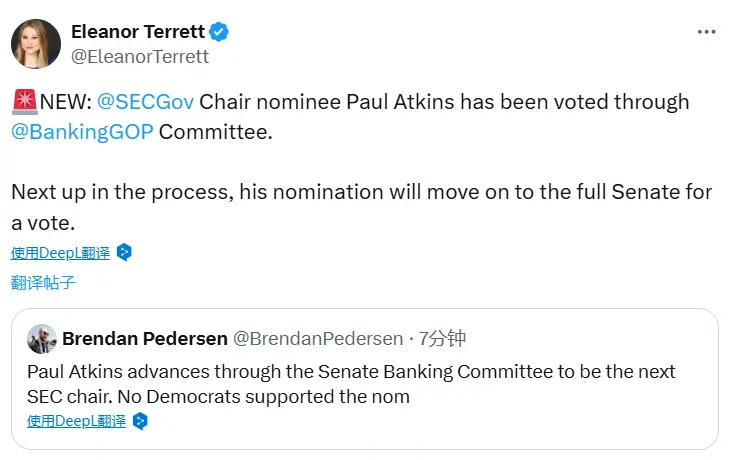
Task: Click the Brendan Pedersen display name
Action: pyautogui.click(x=144, y=339)
